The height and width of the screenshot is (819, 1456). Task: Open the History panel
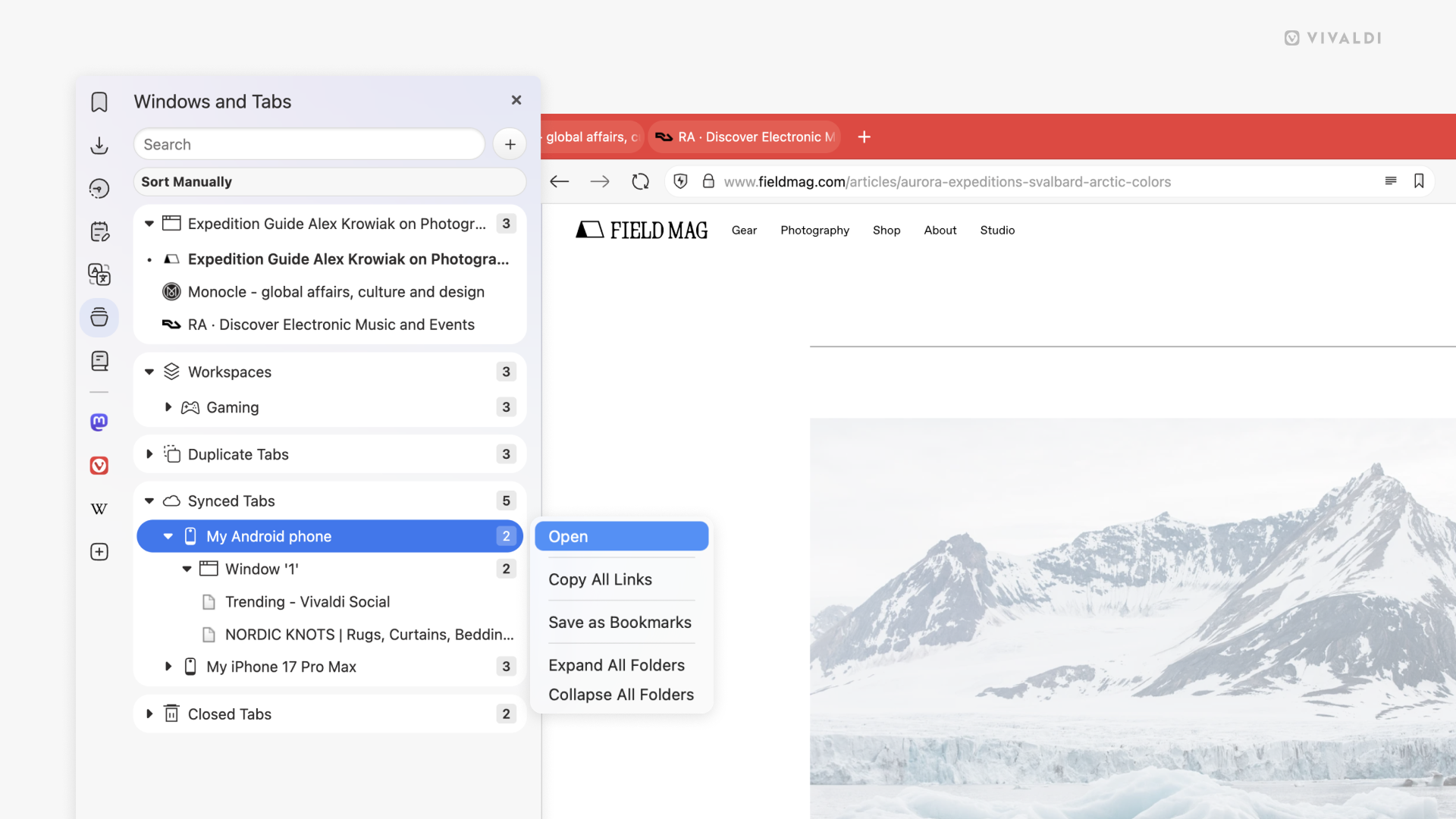click(99, 188)
